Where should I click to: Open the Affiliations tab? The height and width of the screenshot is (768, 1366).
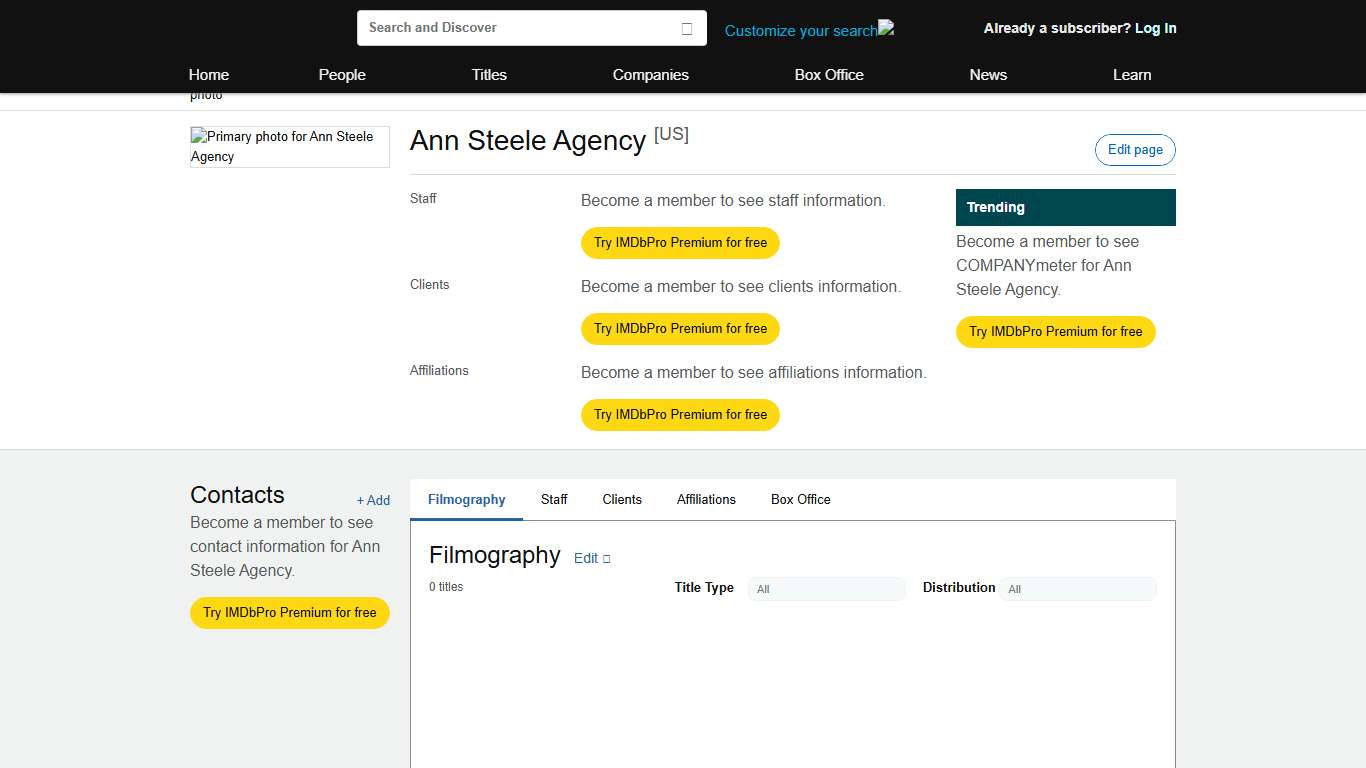click(x=706, y=499)
